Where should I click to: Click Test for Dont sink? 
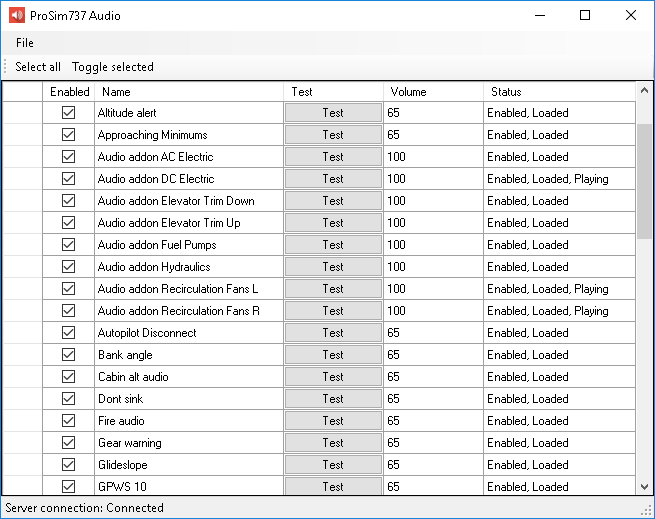333,399
